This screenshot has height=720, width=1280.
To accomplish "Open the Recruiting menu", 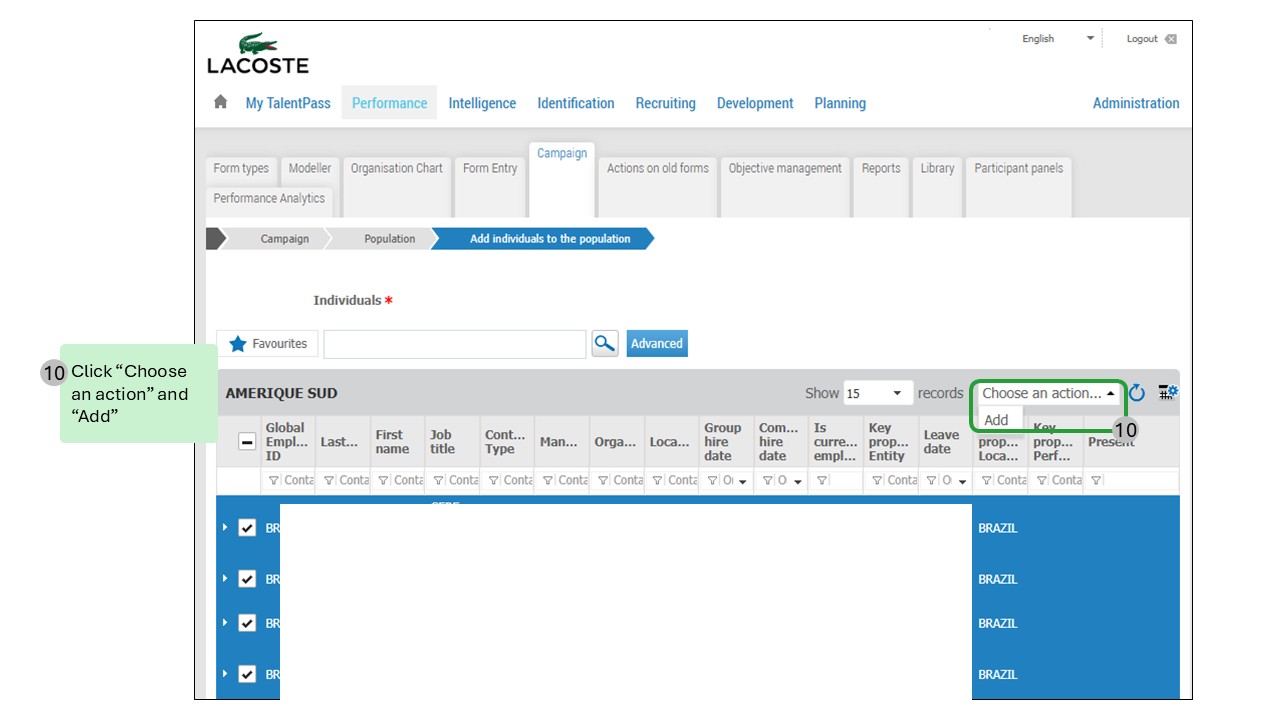I will tap(665, 103).
